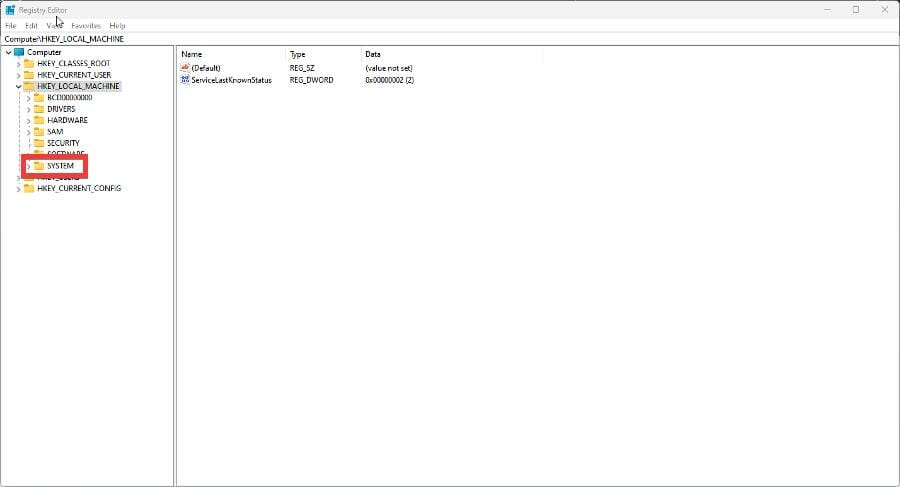Collapse the Computer root node

pos(9,52)
